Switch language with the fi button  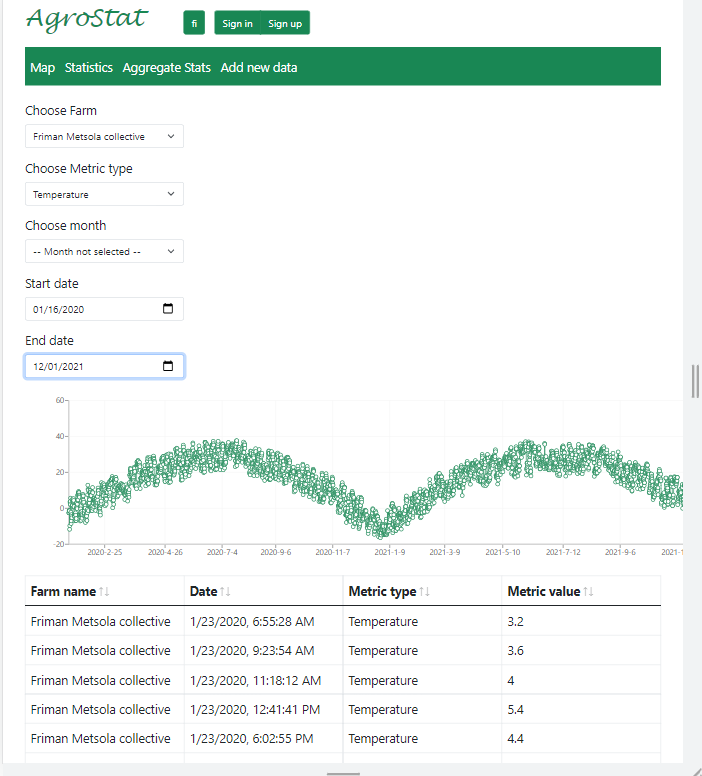pyautogui.click(x=194, y=23)
